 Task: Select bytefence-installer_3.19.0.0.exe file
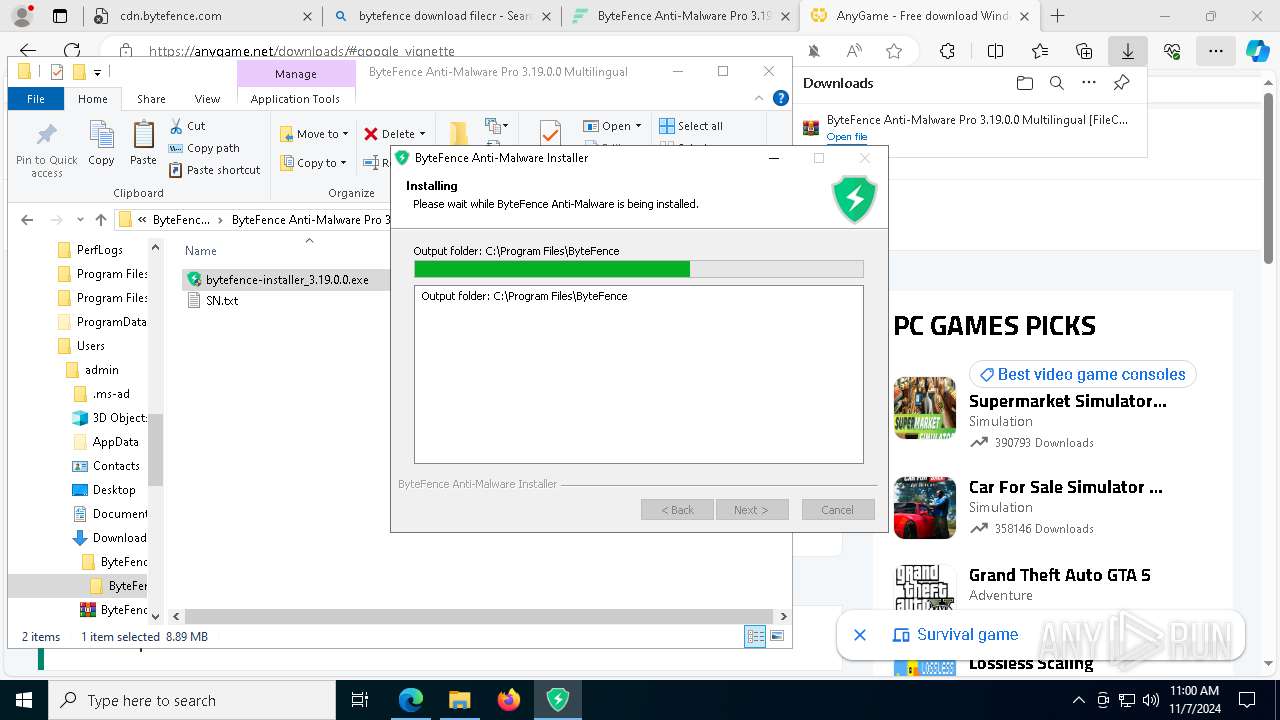pyautogui.click(x=285, y=280)
